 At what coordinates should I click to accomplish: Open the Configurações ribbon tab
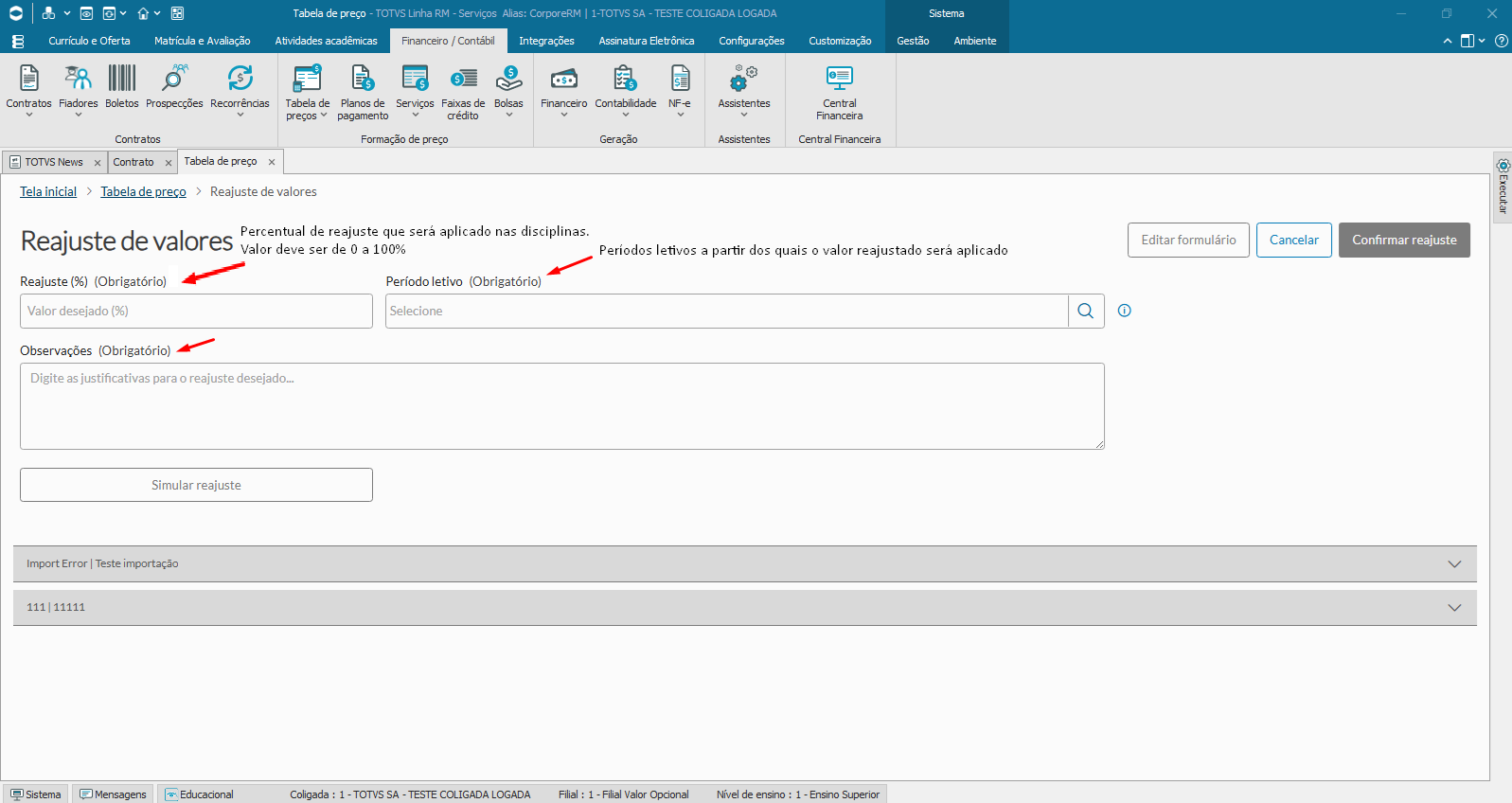click(752, 41)
